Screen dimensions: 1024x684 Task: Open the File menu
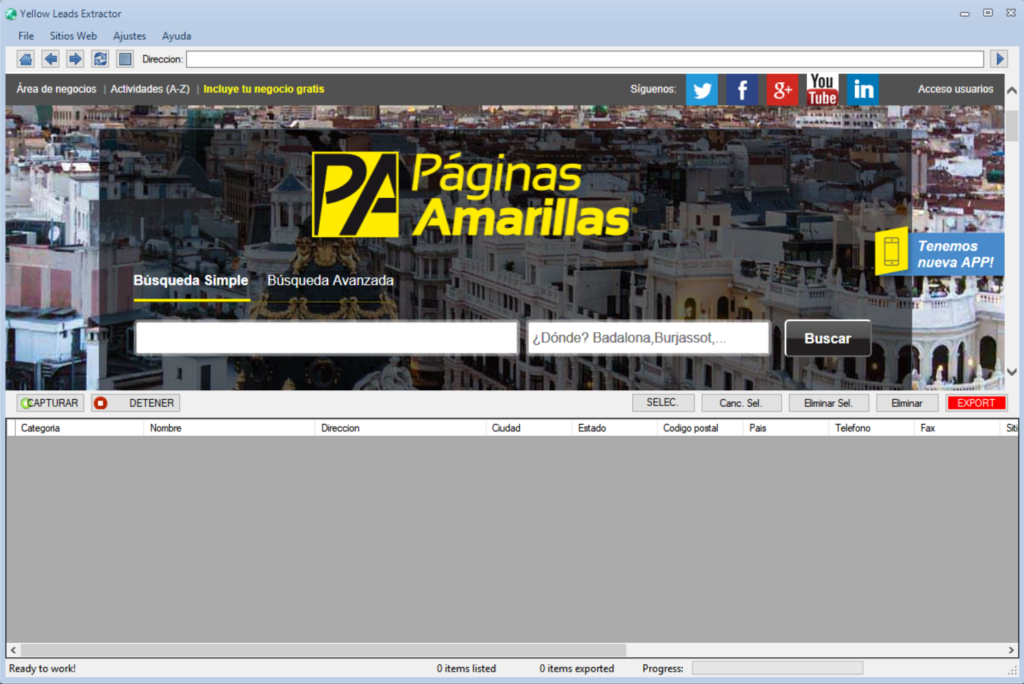point(26,36)
